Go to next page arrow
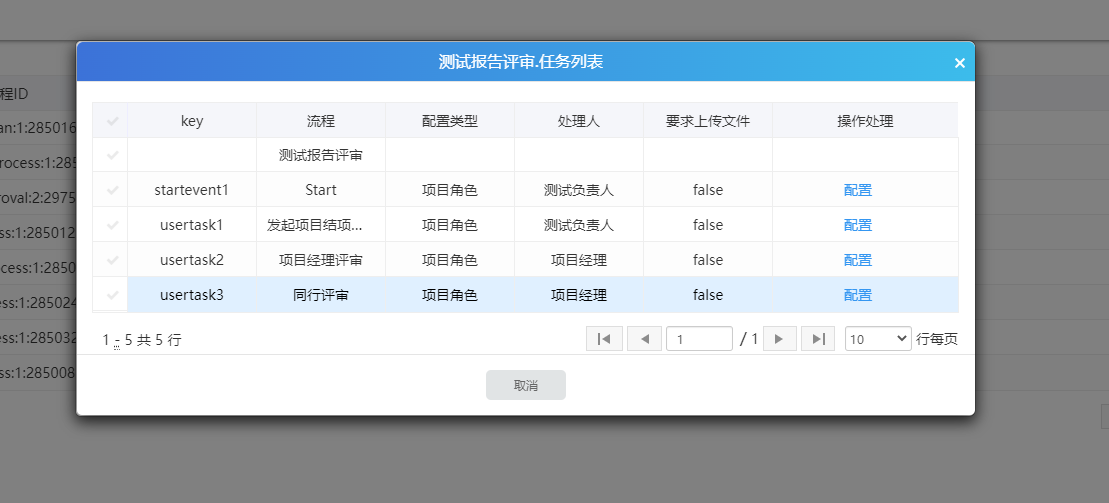The height and width of the screenshot is (503, 1109). point(779,339)
